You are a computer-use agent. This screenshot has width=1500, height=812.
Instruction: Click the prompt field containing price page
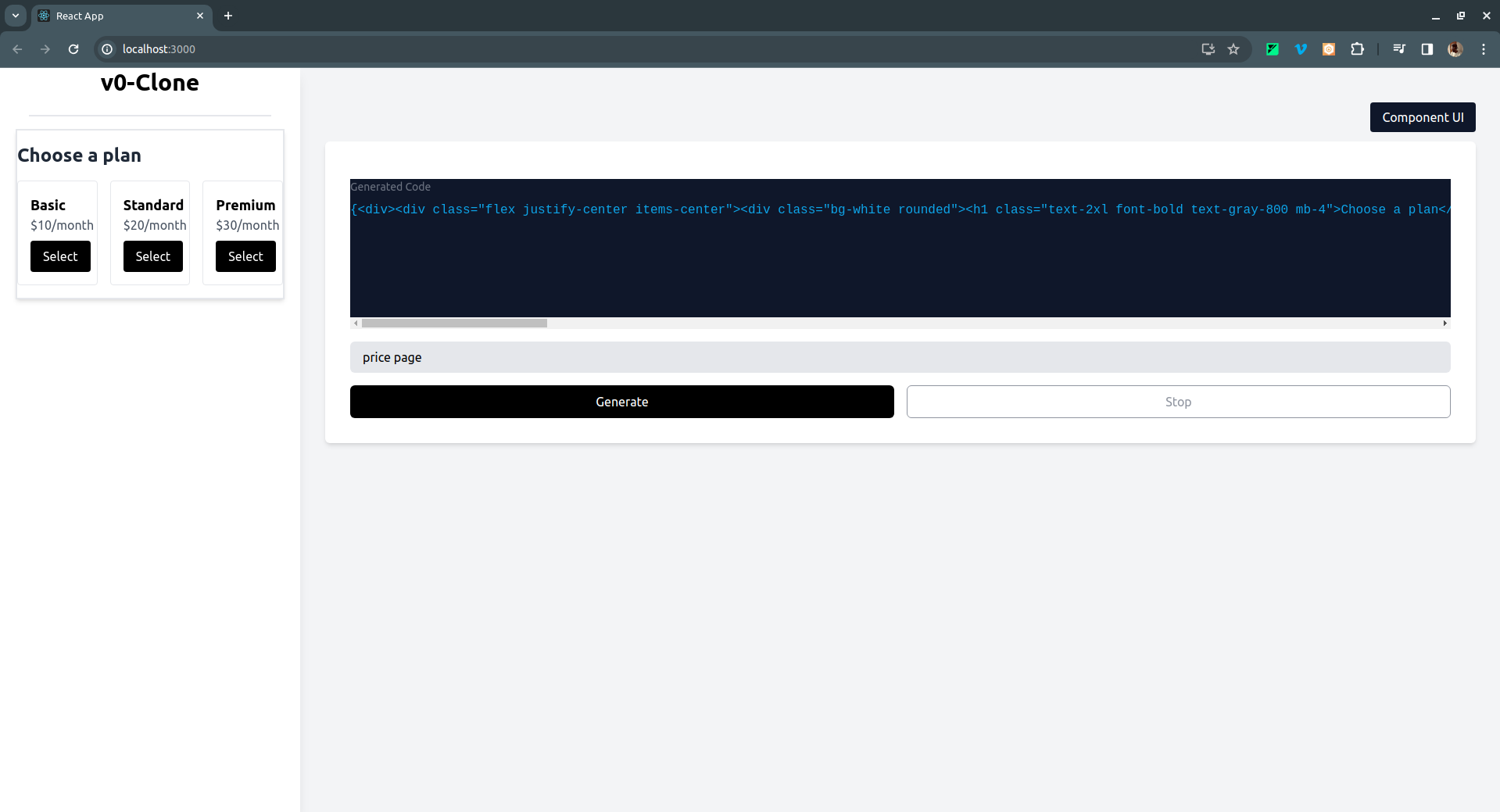(900, 357)
